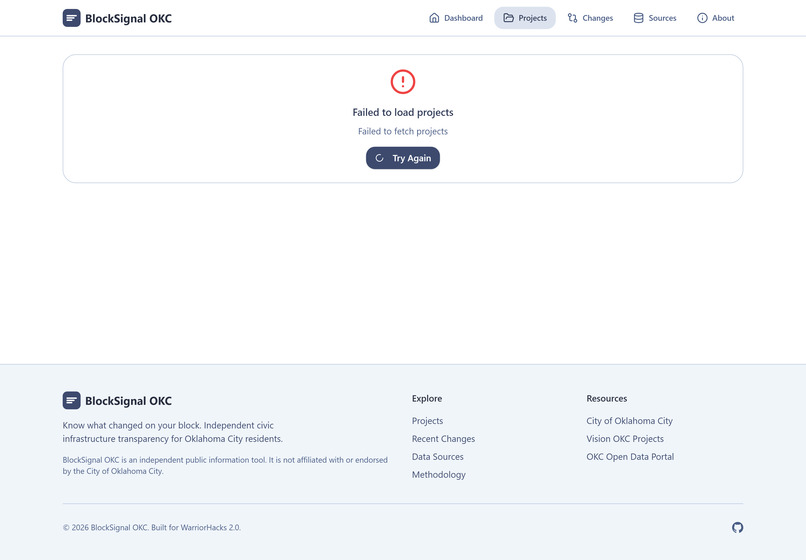Click the 'Failed to fetch projects' message
Image resolution: width=806 pixels, height=560 pixels.
403,131
